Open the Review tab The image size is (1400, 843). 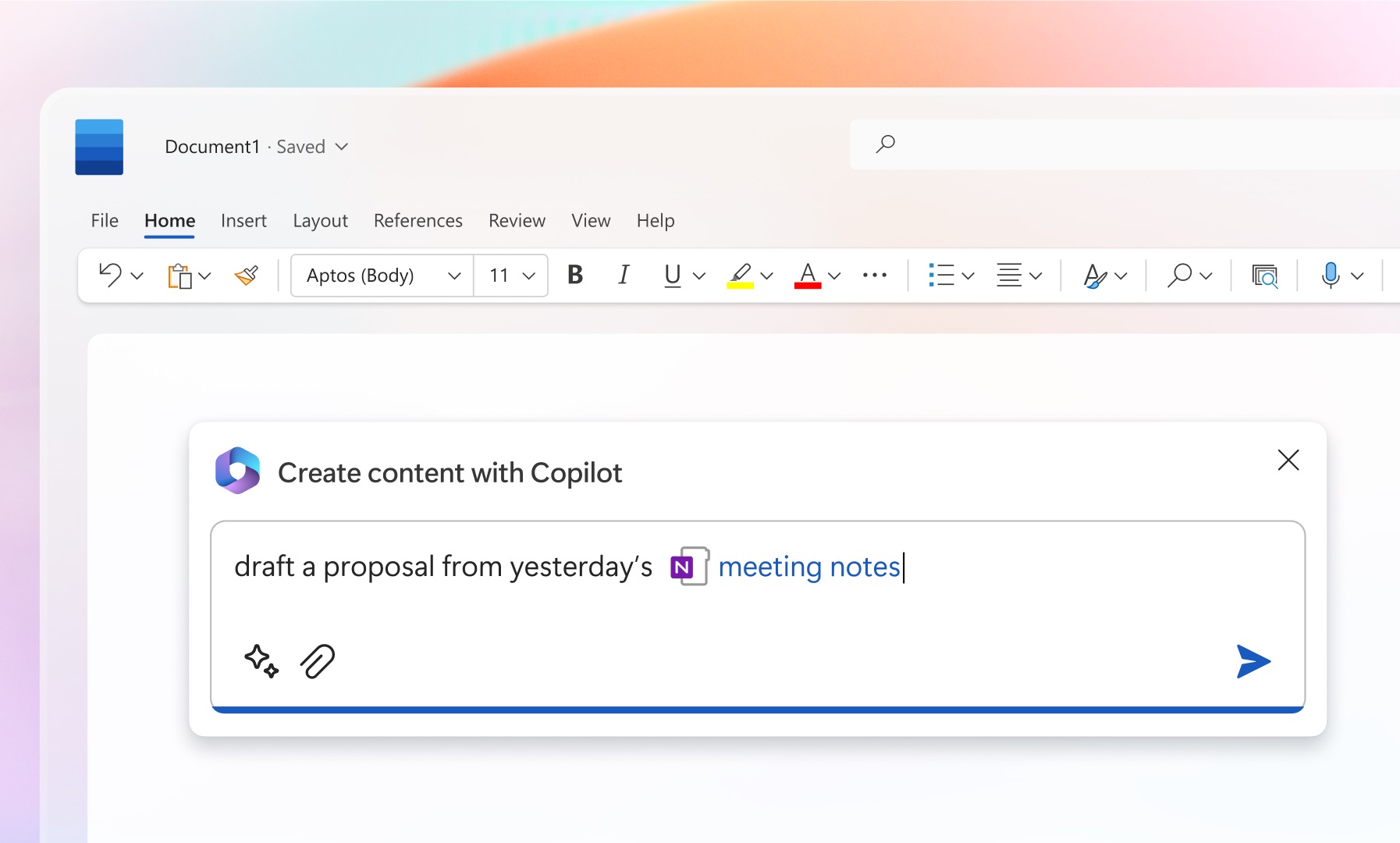point(517,221)
